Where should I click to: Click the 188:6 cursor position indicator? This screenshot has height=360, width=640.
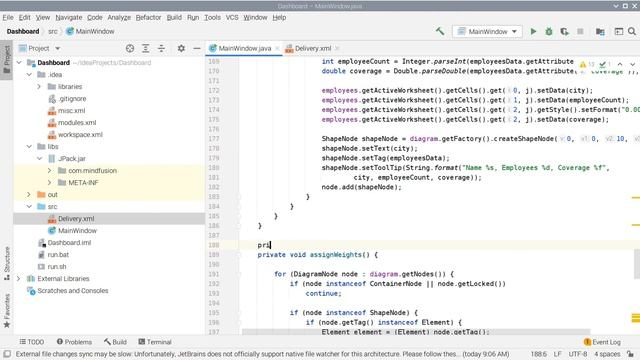tap(538, 354)
